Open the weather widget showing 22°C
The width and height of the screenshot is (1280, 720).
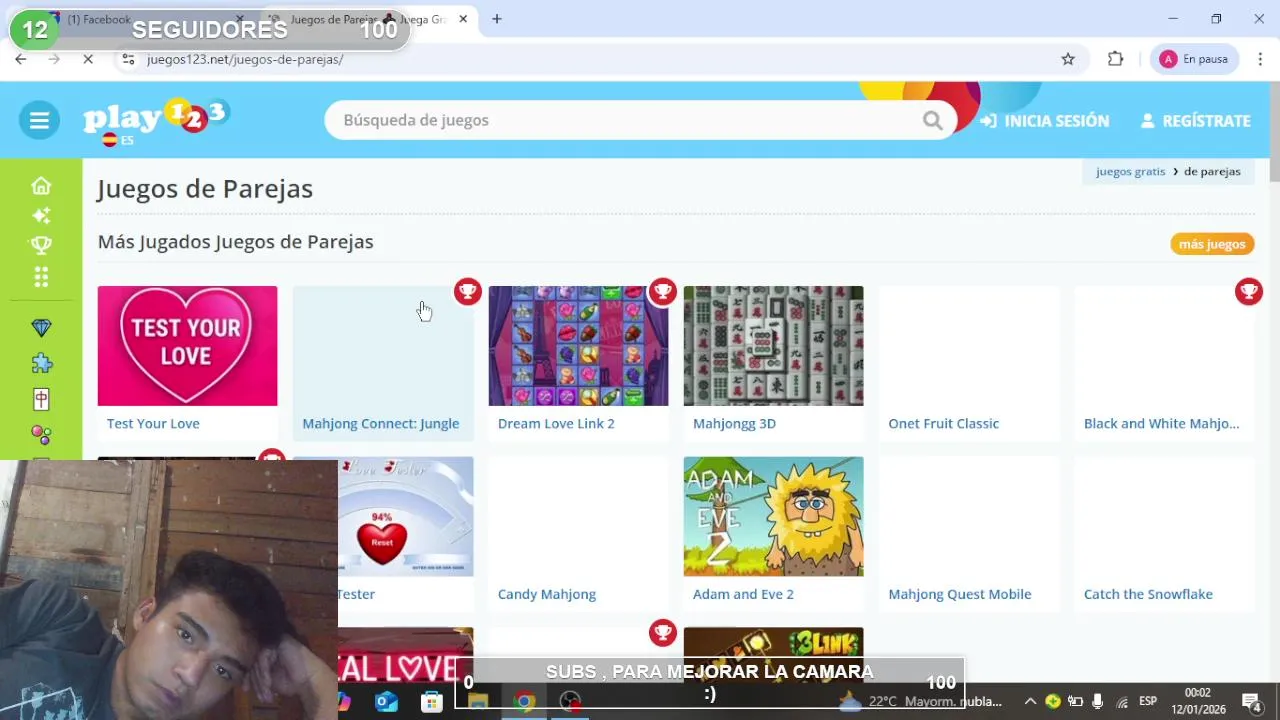(920, 701)
